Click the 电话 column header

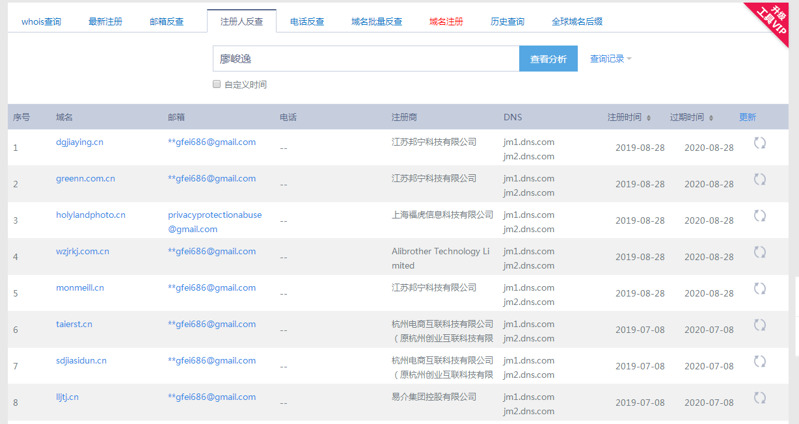coord(288,117)
